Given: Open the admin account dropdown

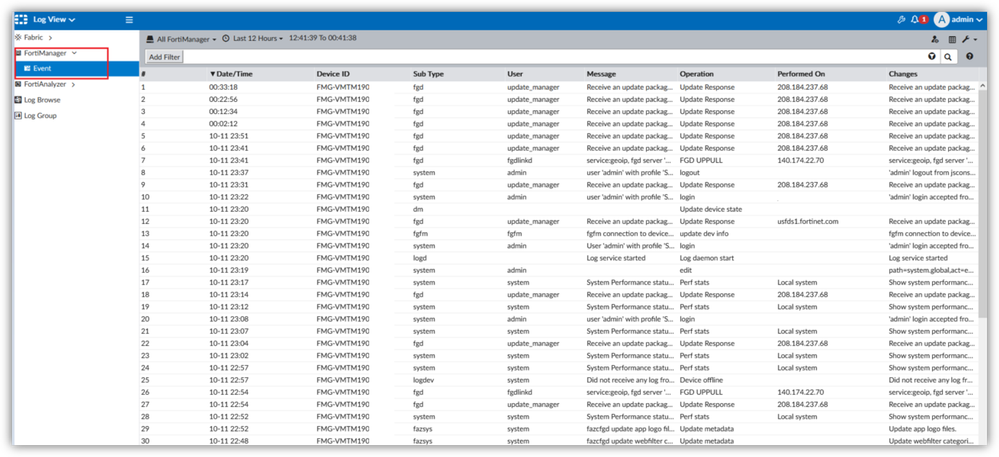Looking at the screenshot, I should click(x=967, y=20).
